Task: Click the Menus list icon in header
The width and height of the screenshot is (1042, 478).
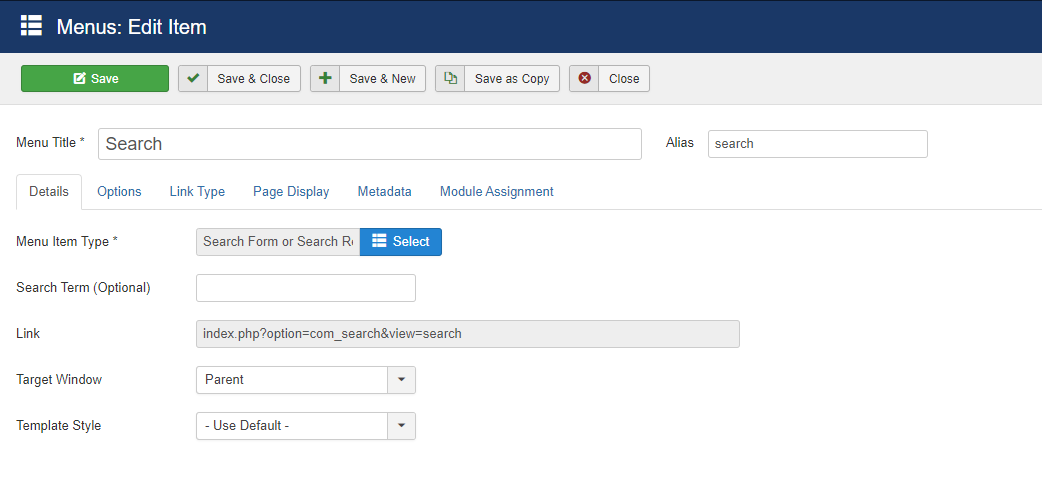Action: point(31,26)
